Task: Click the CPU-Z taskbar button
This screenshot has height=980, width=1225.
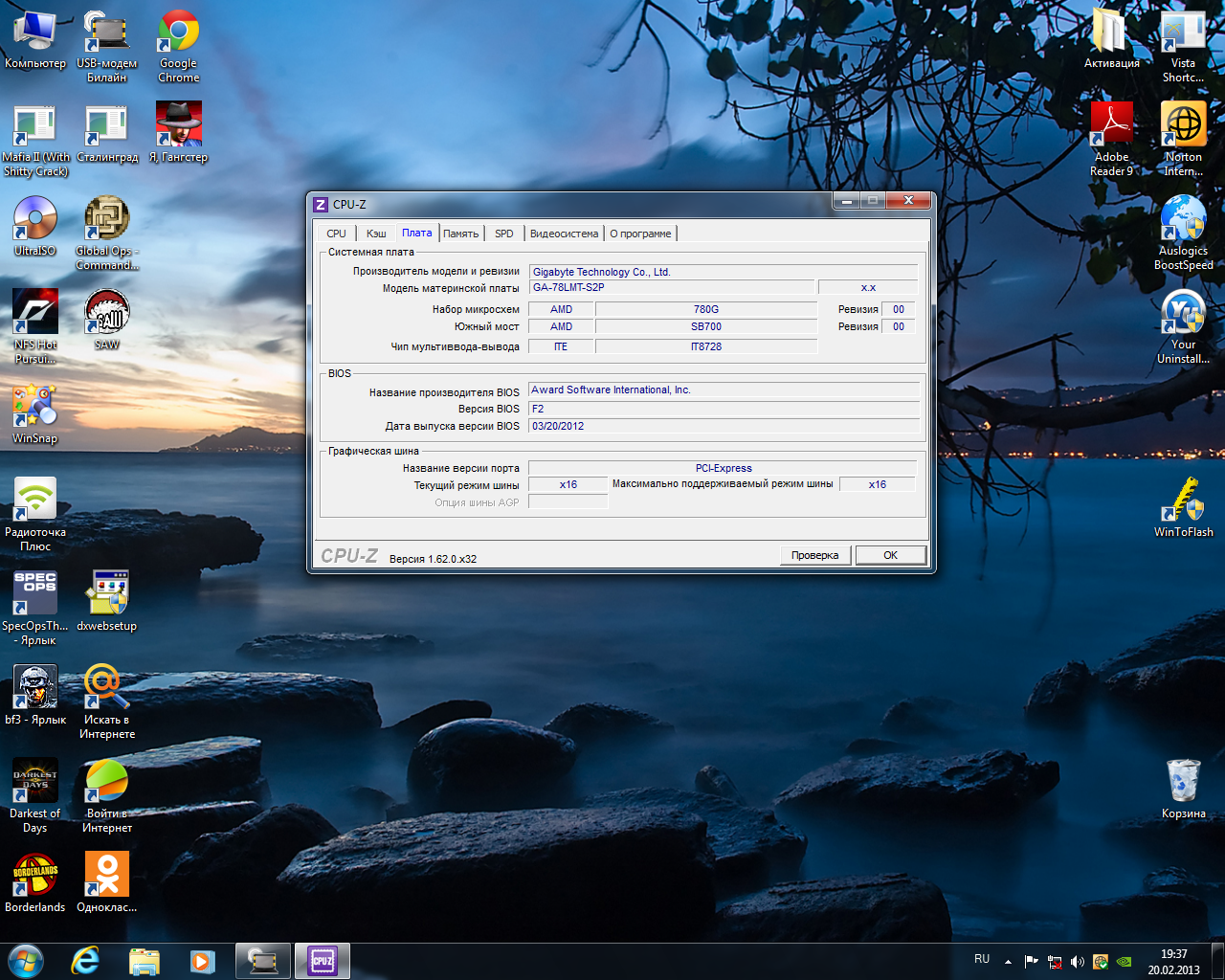Action: (x=323, y=961)
